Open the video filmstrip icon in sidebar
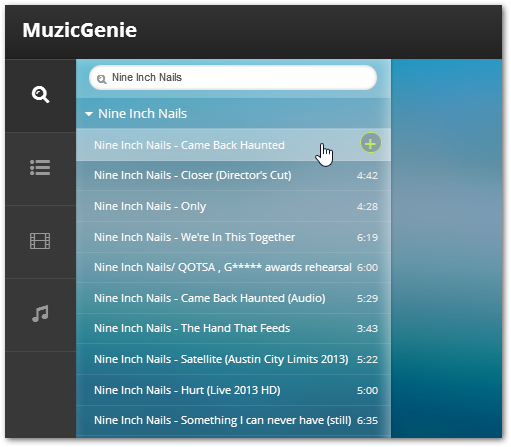This screenshot has width=511, height=447. [40, 241]
